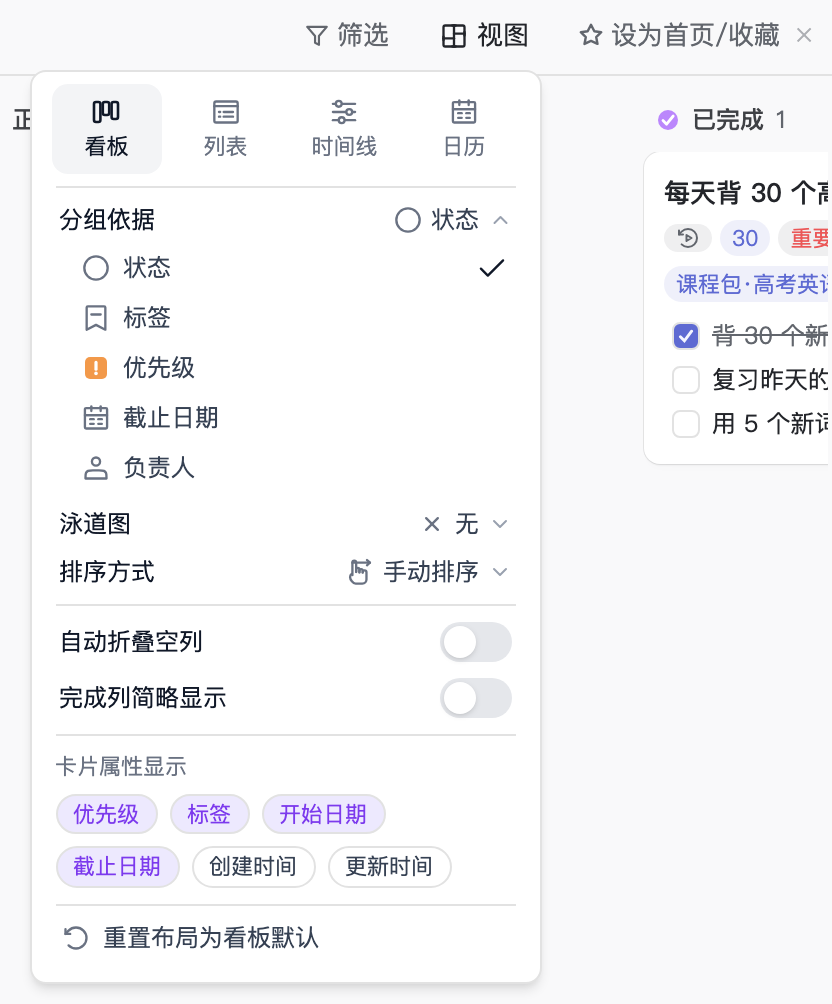Screen dimensions: 832x1004
Task: Click the orange priority exclamation icon
Action: 96,368
